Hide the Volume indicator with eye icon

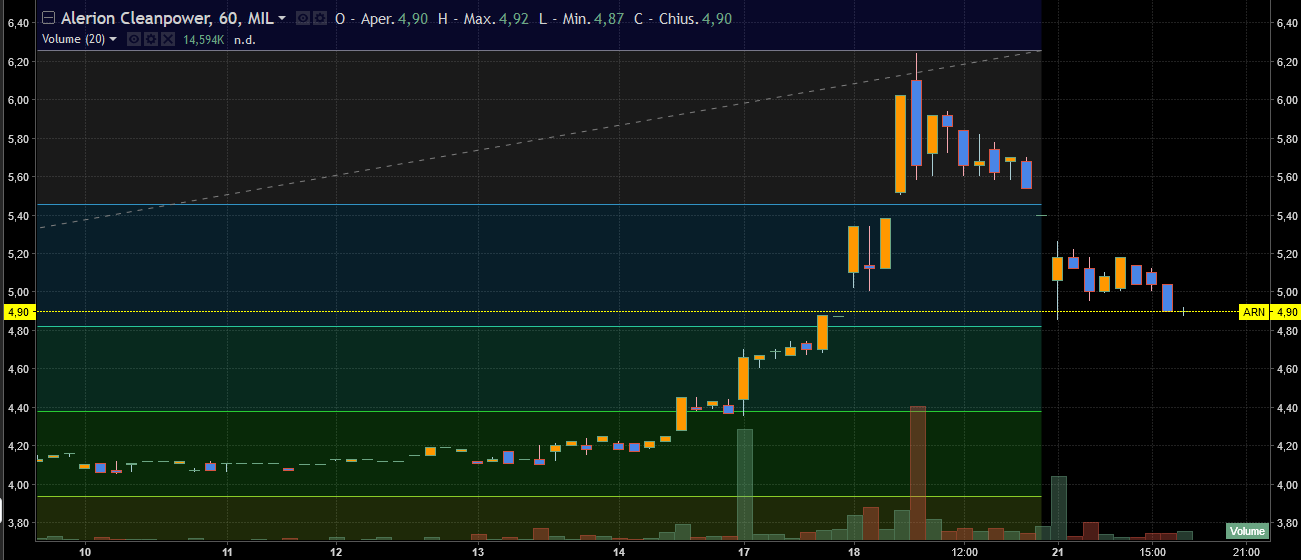[x=136, y=39]
